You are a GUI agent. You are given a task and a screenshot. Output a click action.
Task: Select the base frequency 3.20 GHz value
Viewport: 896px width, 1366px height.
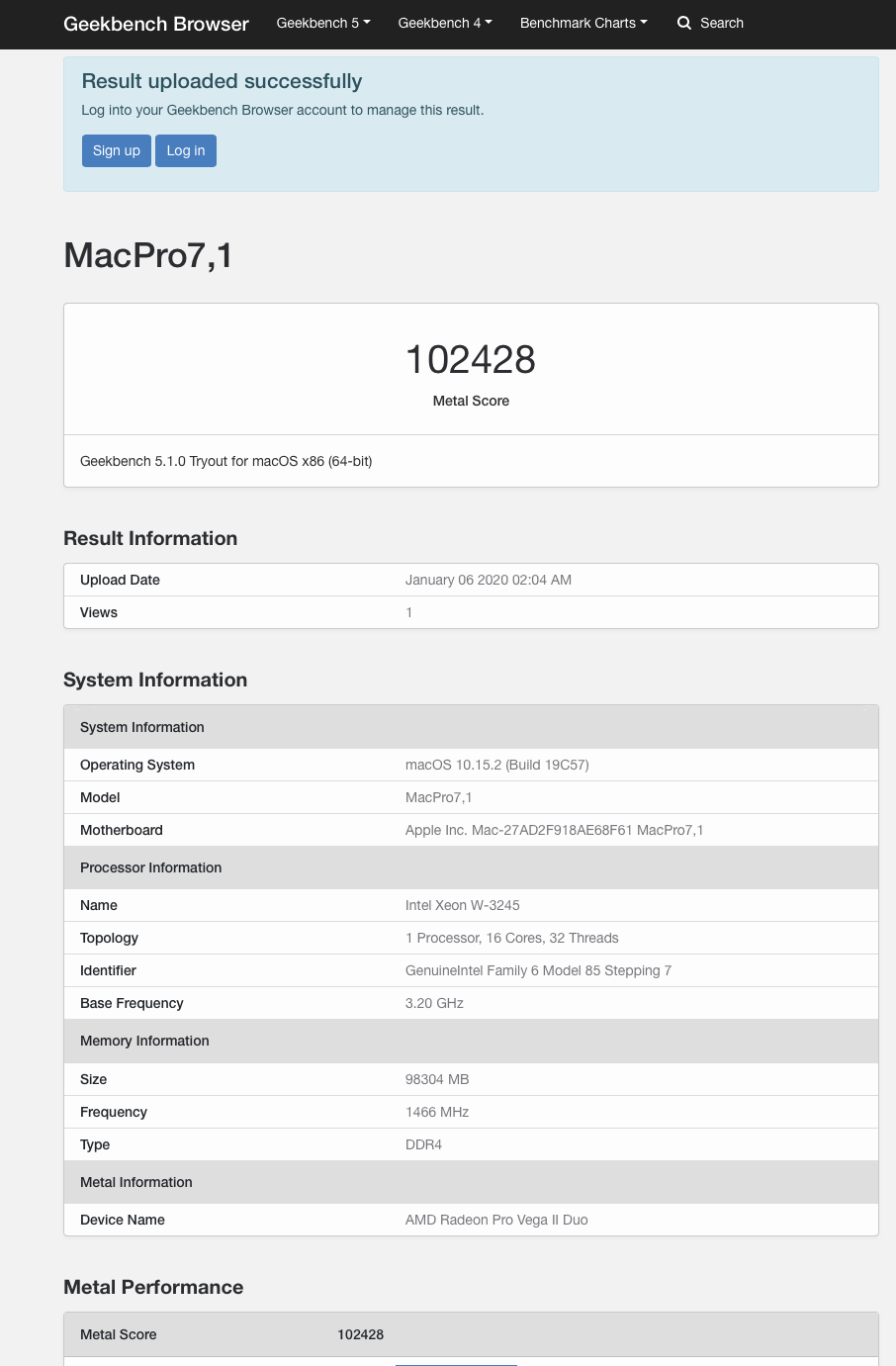pos(435,1003)
